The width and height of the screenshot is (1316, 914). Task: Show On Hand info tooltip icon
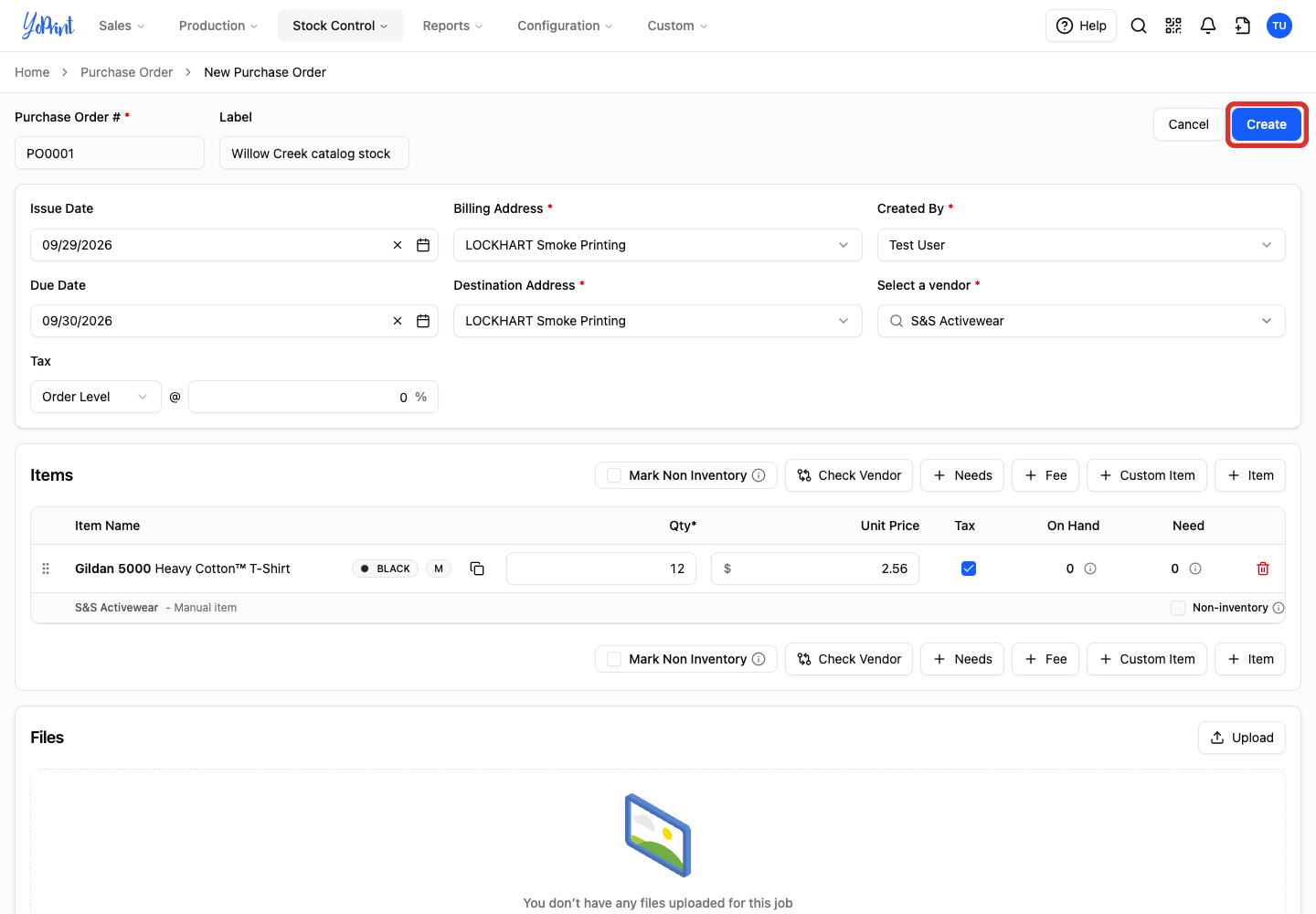(x=1090, y=569)
